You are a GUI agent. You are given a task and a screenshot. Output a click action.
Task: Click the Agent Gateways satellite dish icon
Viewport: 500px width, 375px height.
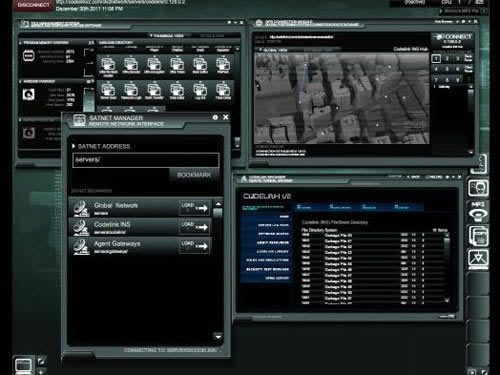pyautogui.click(x=81, y=247)
